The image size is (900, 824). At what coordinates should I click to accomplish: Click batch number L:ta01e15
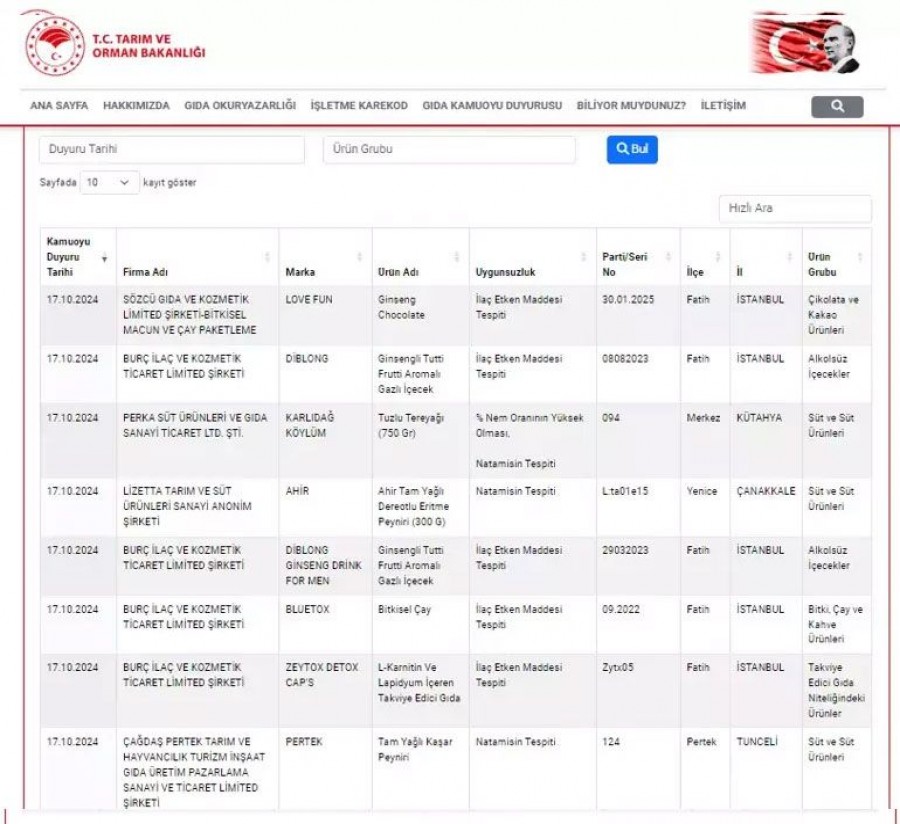click(625, 491)
